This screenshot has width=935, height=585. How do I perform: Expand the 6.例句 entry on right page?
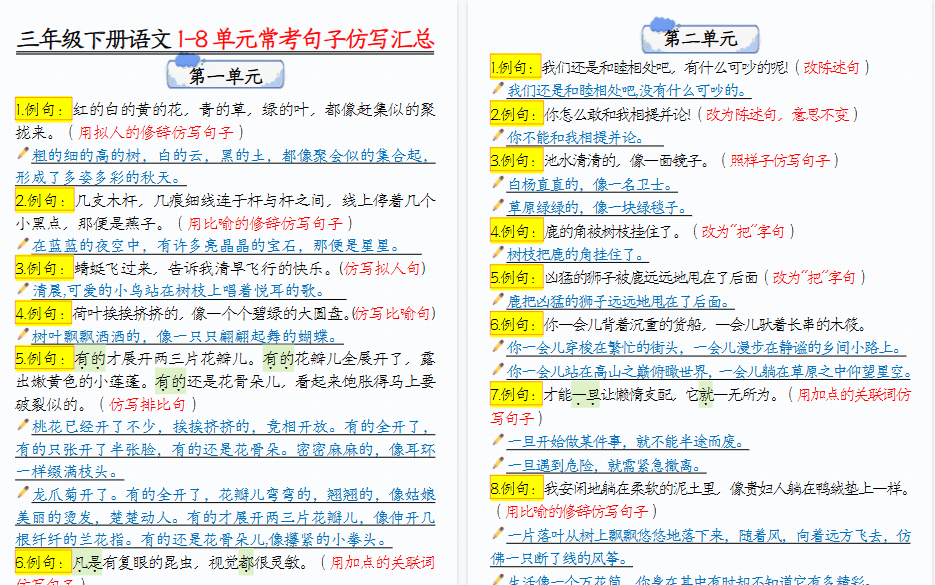pos(514,324)
